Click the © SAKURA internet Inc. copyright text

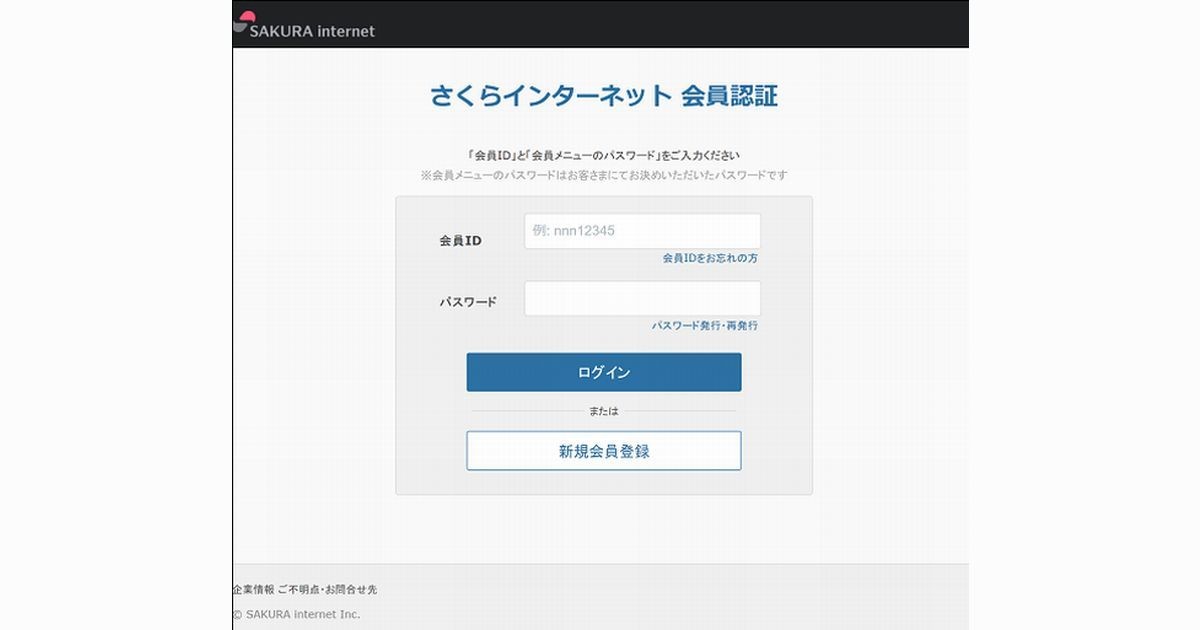[297, 614]
